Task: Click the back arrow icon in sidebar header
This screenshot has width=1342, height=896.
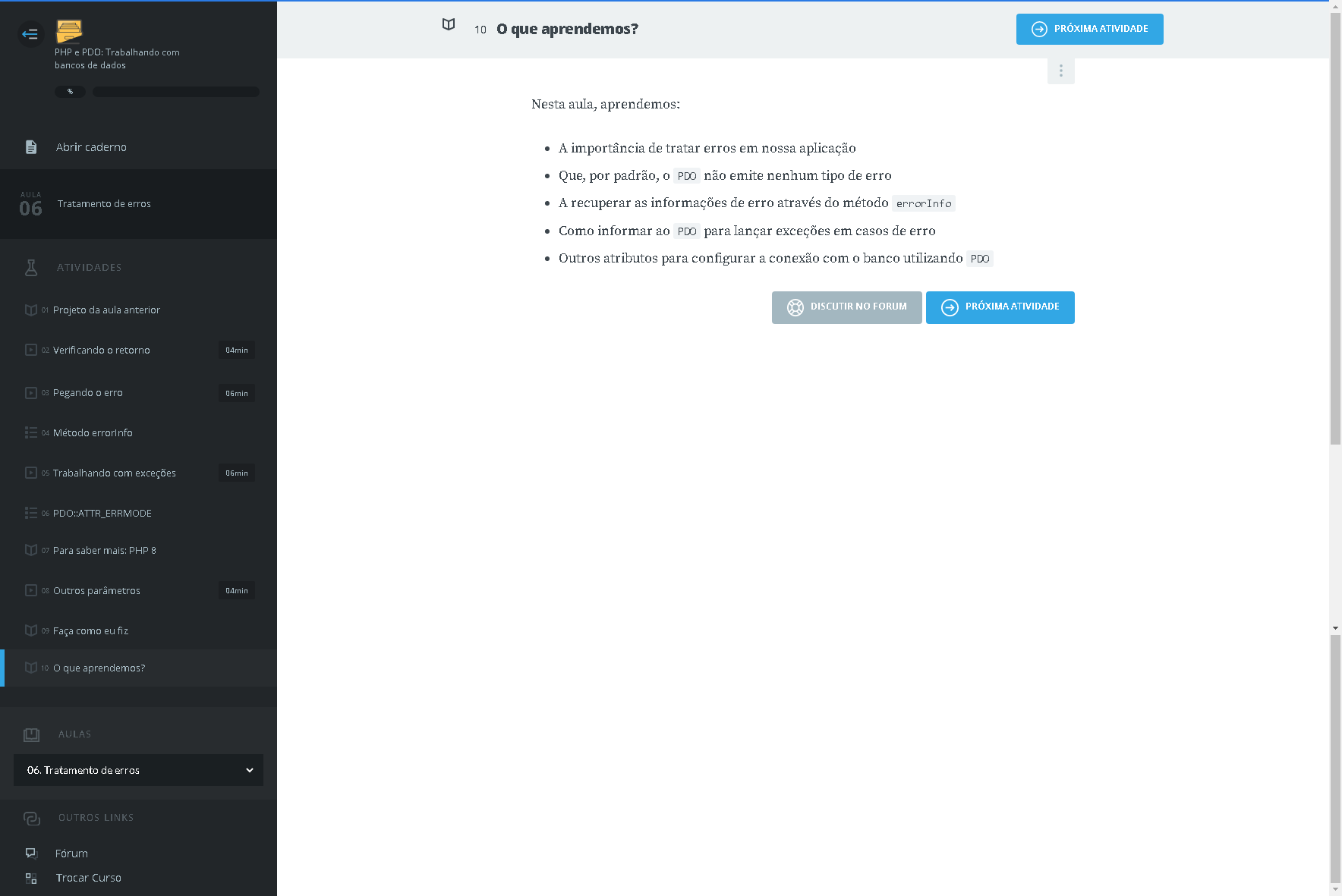Action: click(30, 33)
